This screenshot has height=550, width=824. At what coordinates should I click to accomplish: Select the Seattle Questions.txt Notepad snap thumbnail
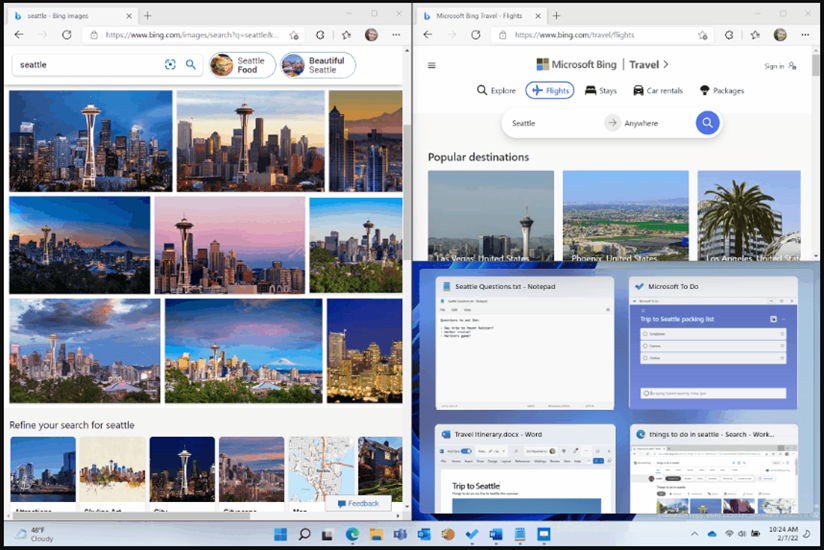tap(524, 343)
